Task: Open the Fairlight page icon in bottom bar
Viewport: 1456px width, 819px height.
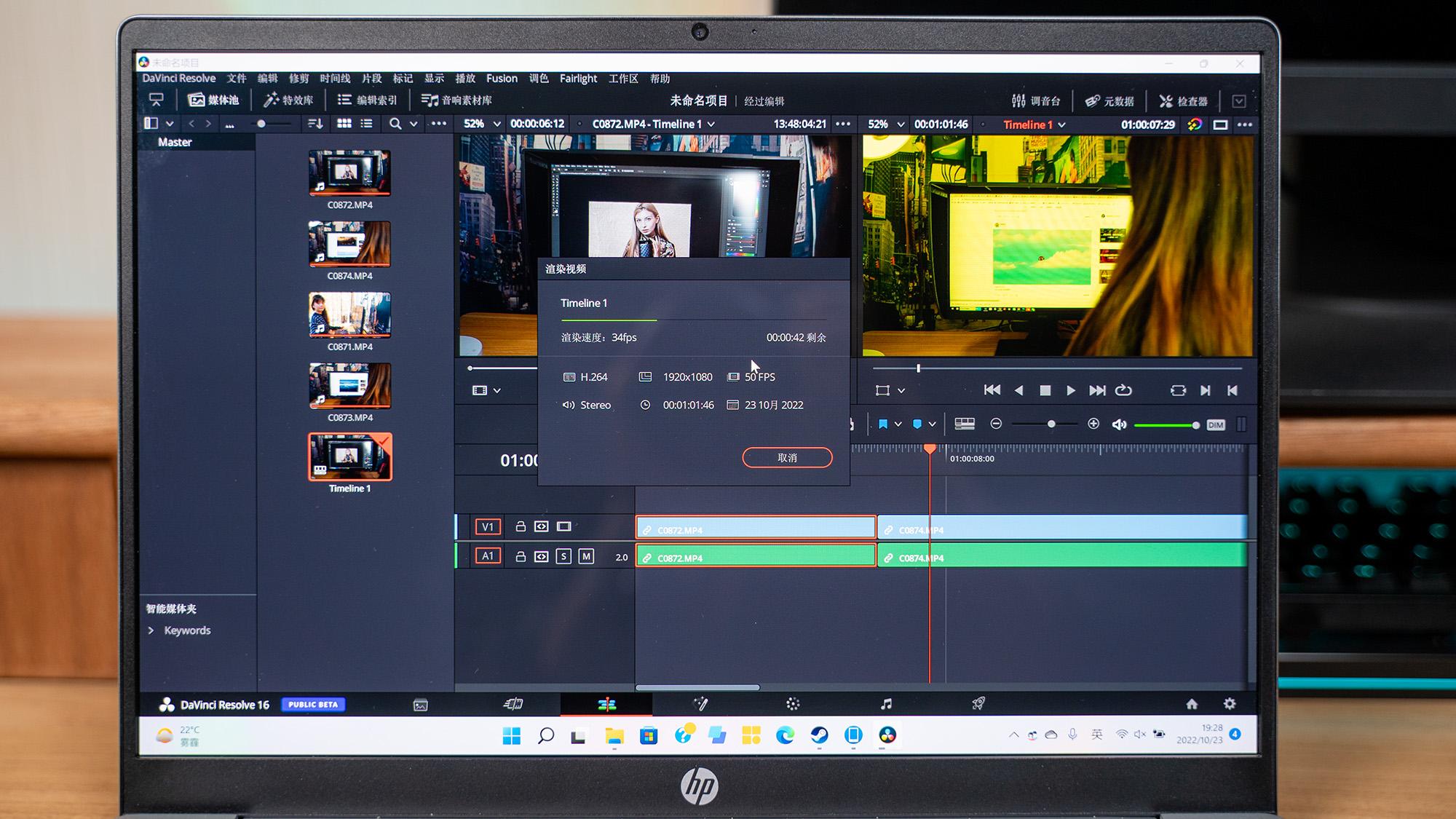Action: [x=885, y=704]
